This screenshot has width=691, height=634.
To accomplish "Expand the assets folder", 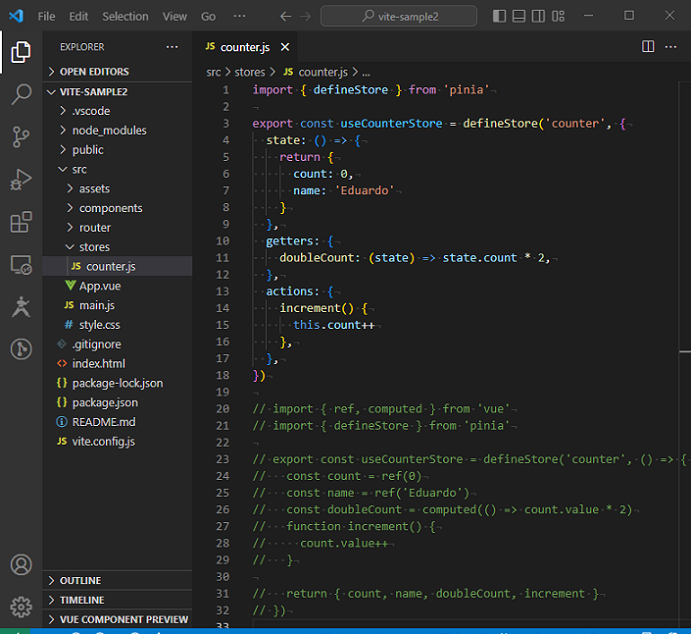I will coord(117,189).
